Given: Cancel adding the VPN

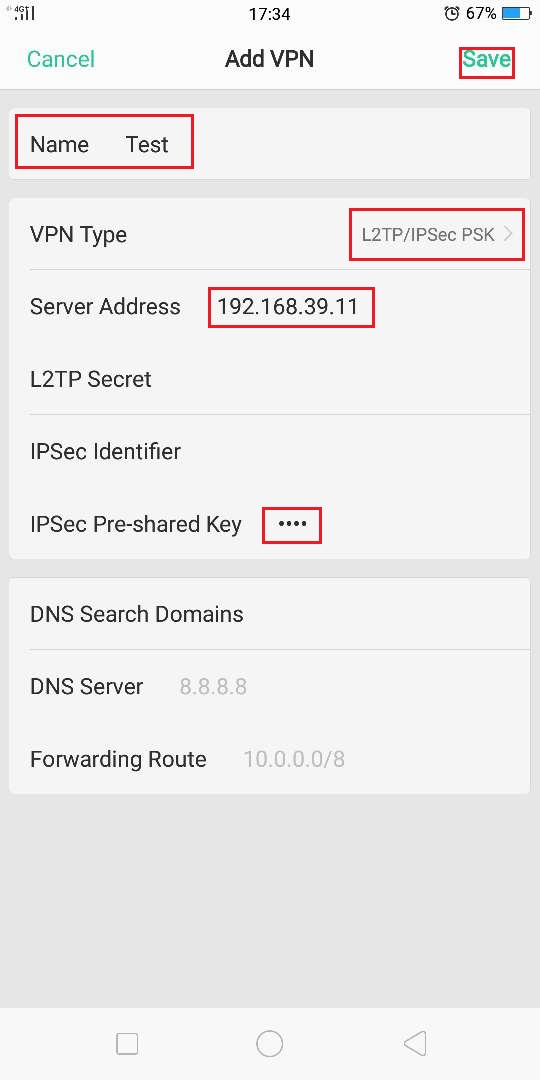Looking at the screenshot, I should tap(61, 59).
